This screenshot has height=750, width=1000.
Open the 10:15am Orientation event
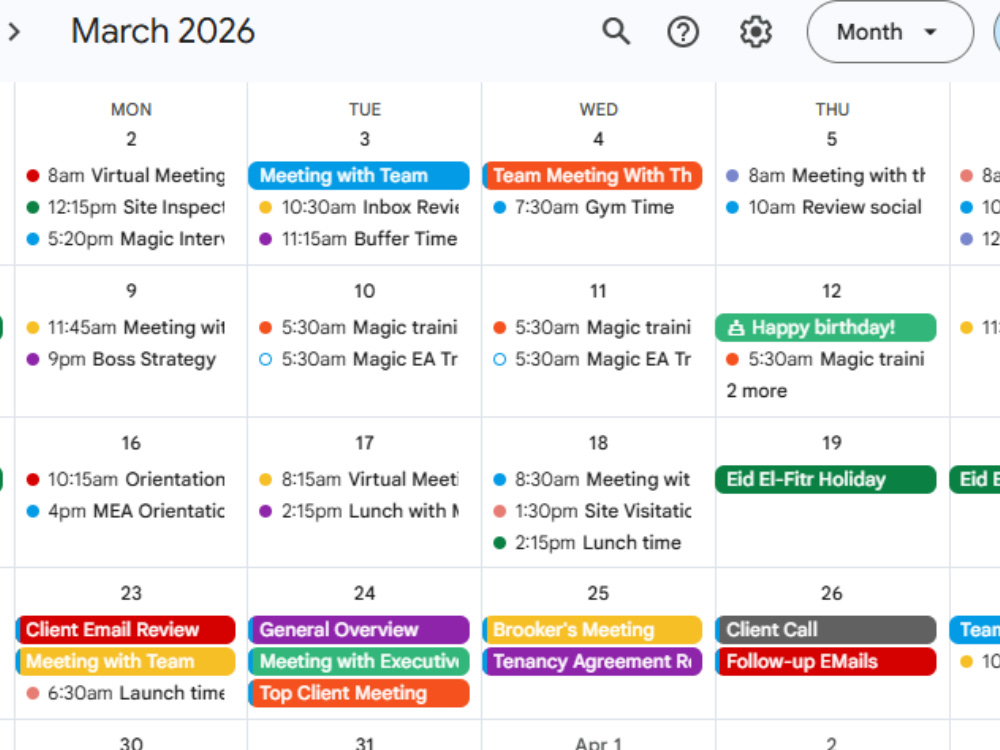(126, 479)
